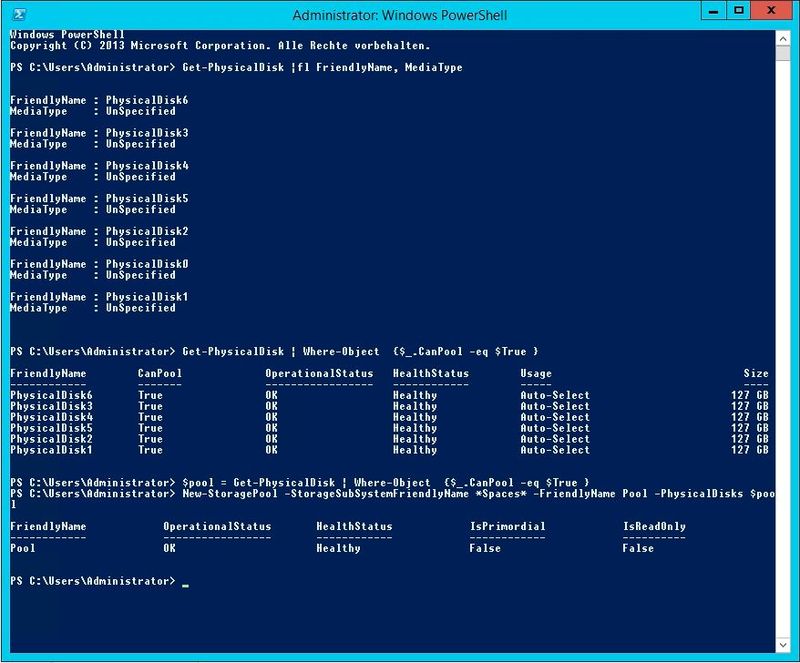The height and width of the screenshot is (663, 800).
Task: Click the 'Healthy' value in the Pool row
Action: tap(338, 548)
